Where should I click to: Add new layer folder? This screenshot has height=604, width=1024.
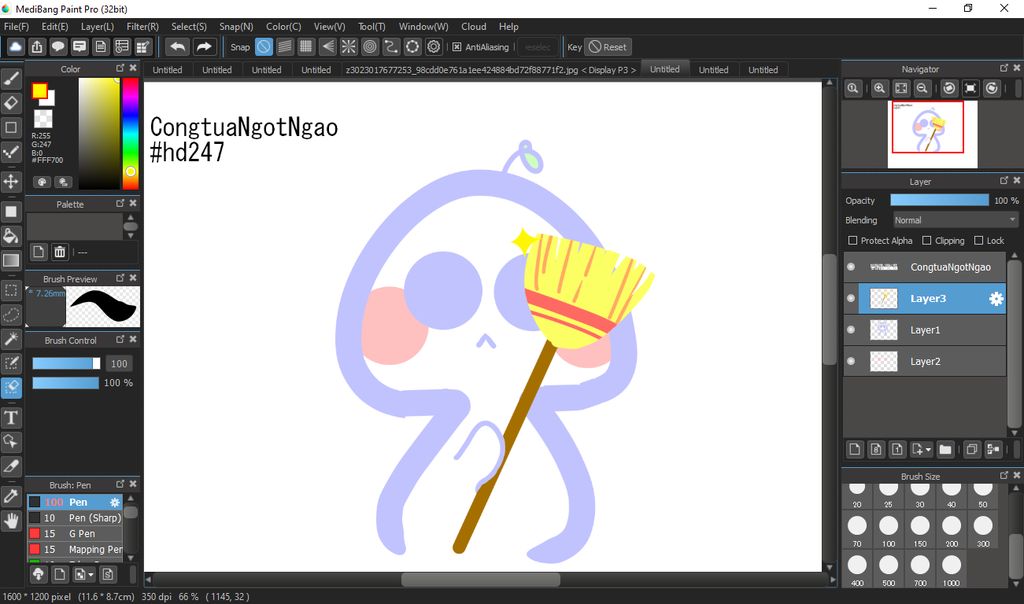click(x=945, y=449)
